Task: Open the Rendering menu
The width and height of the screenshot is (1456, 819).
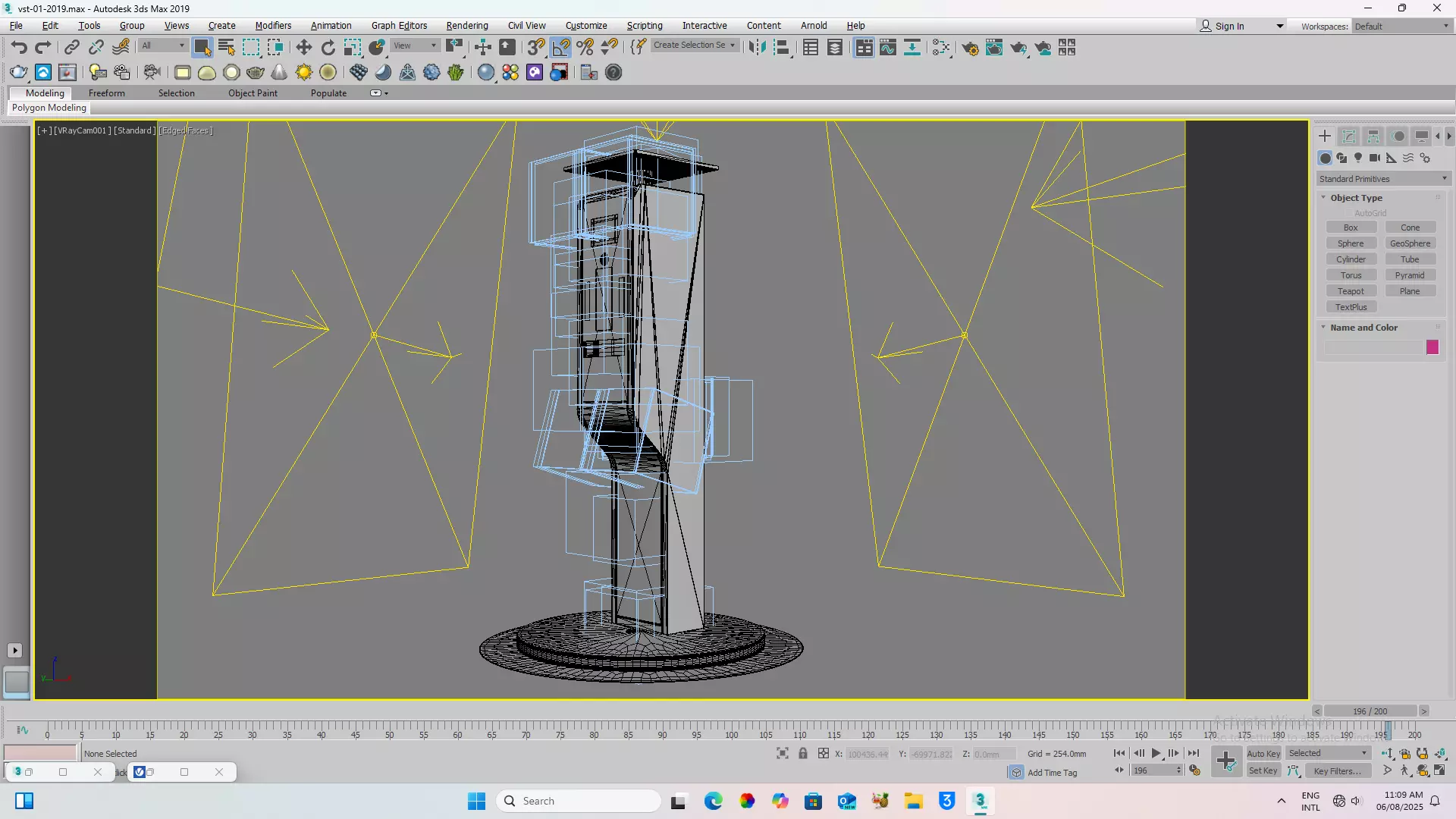Action: 466,25
